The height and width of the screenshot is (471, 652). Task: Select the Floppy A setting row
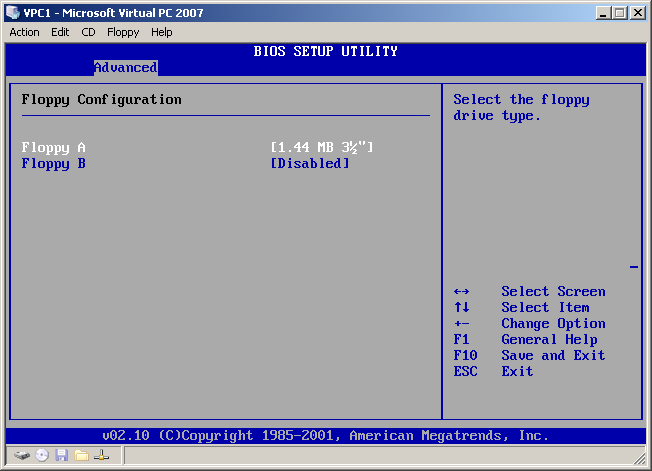(x=198, y=147)
